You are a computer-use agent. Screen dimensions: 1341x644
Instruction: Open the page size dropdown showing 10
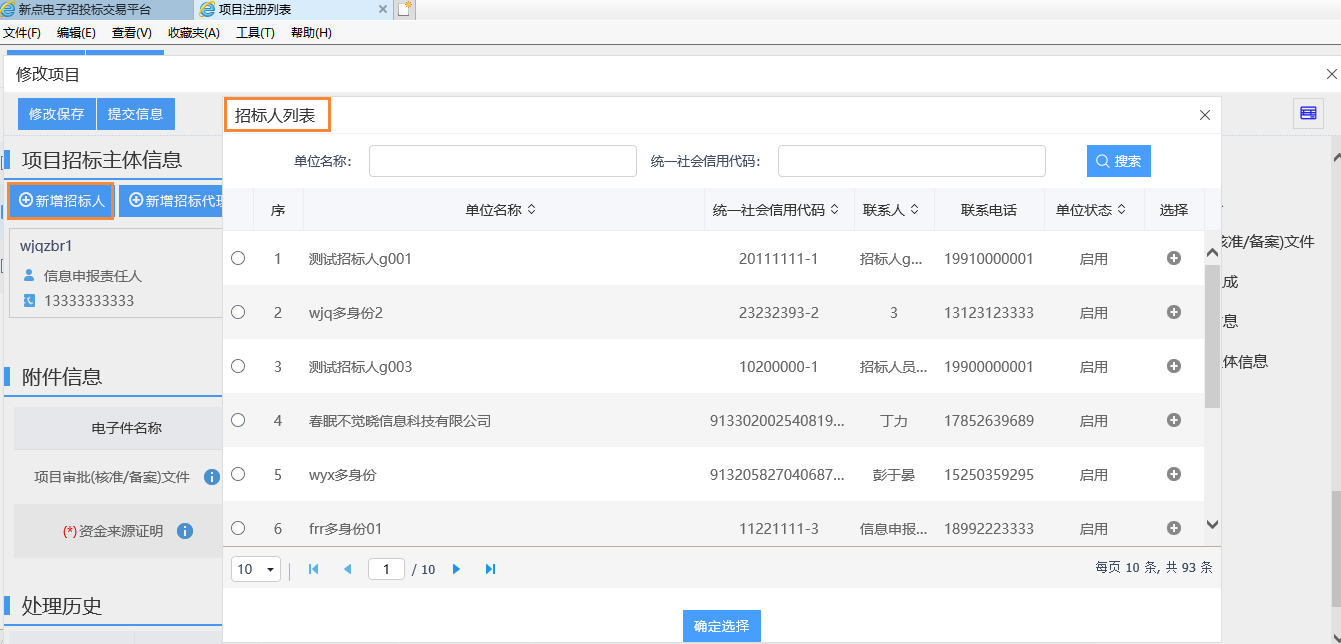coord(257,569)
